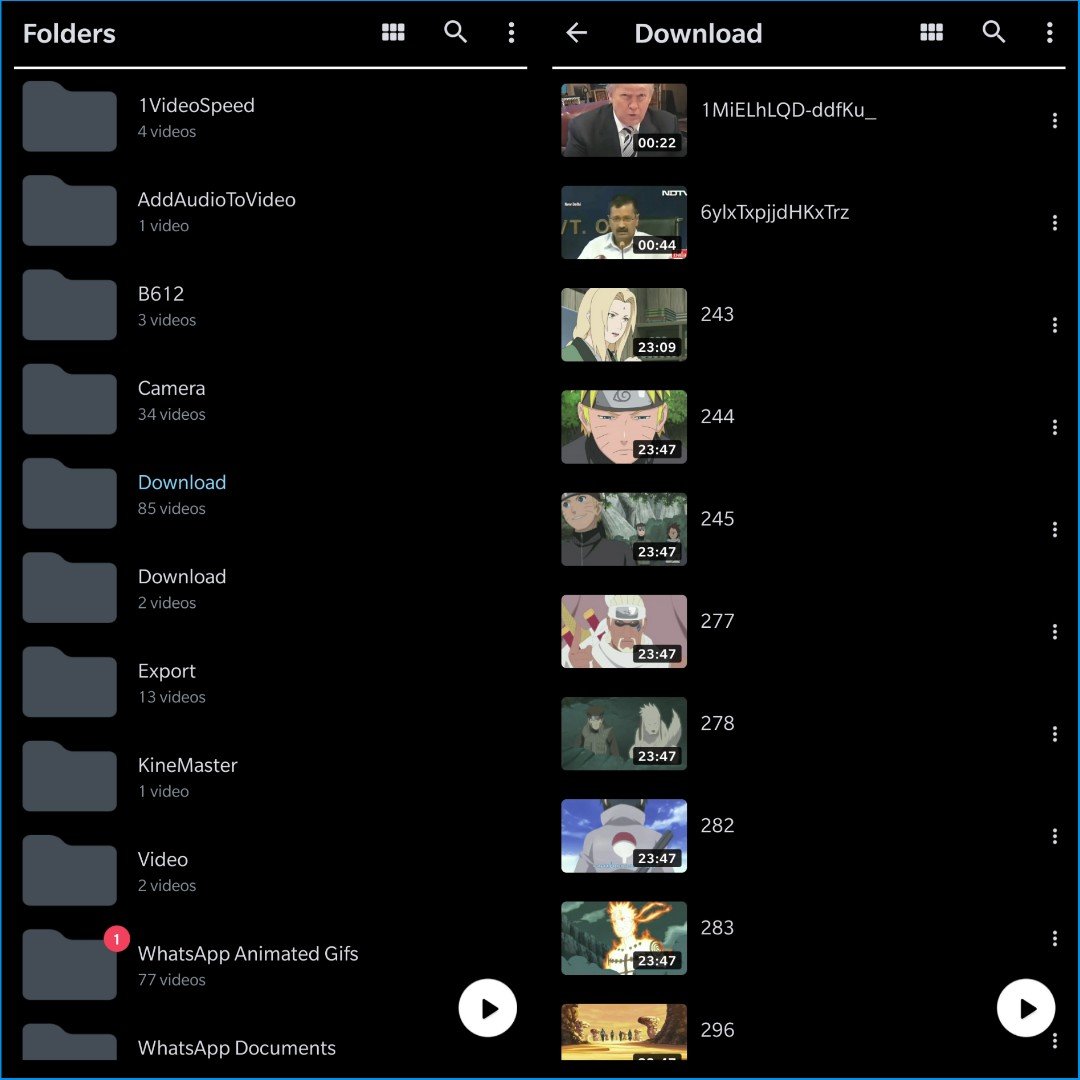The image size is (1080, 1080).
Task: Open the 1VideoSpeed folder icon
Action: [x=70, y=116]
